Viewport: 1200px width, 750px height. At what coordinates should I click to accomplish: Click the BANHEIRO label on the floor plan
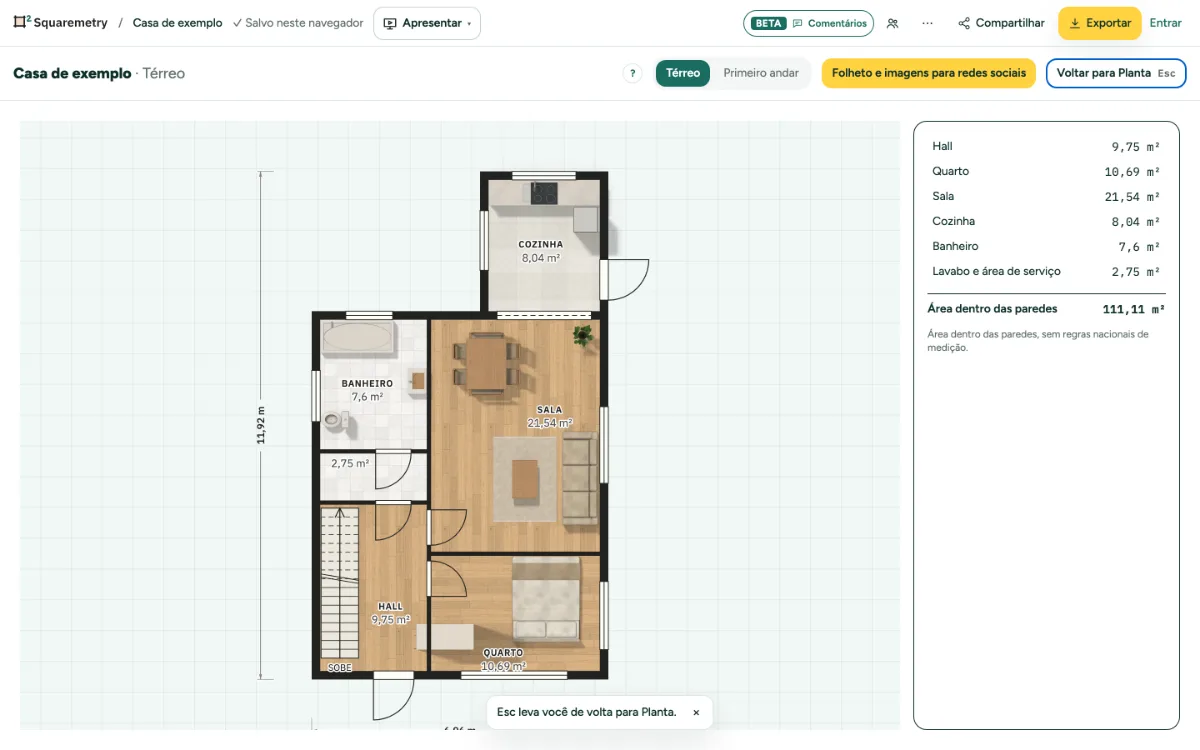(x=367, y=383)
